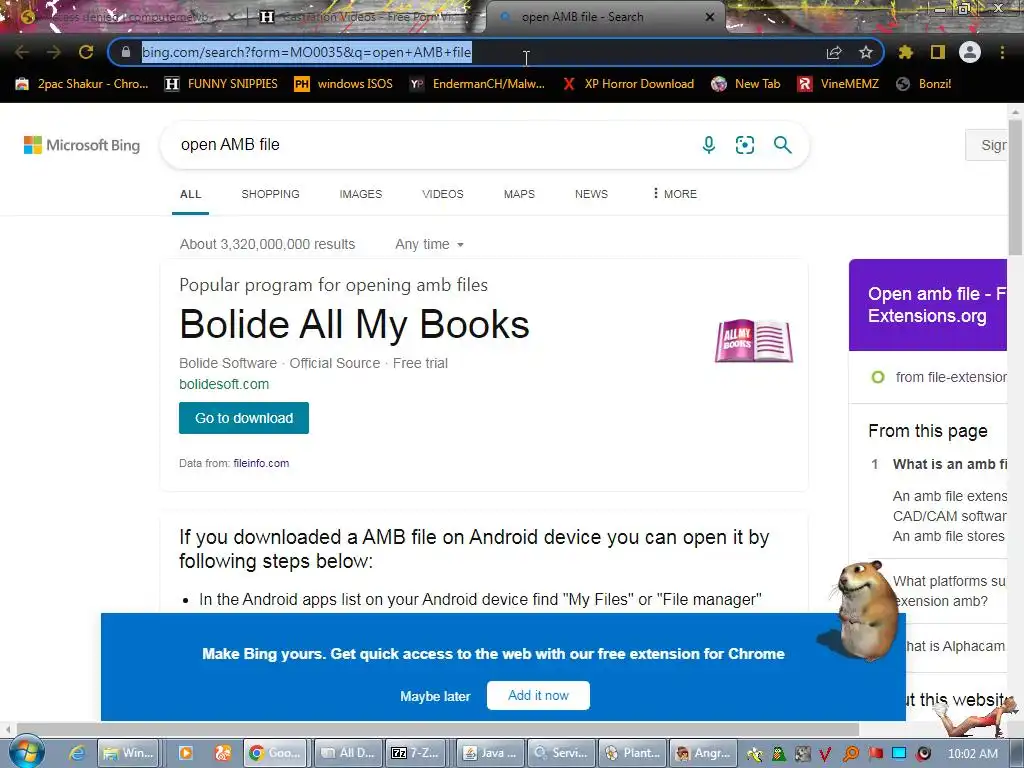Click Maybe later on the Bing banner
Image resolution: width=1024 pixels, height=768 pixels.
pyautogui.click(x=435, y=696)
